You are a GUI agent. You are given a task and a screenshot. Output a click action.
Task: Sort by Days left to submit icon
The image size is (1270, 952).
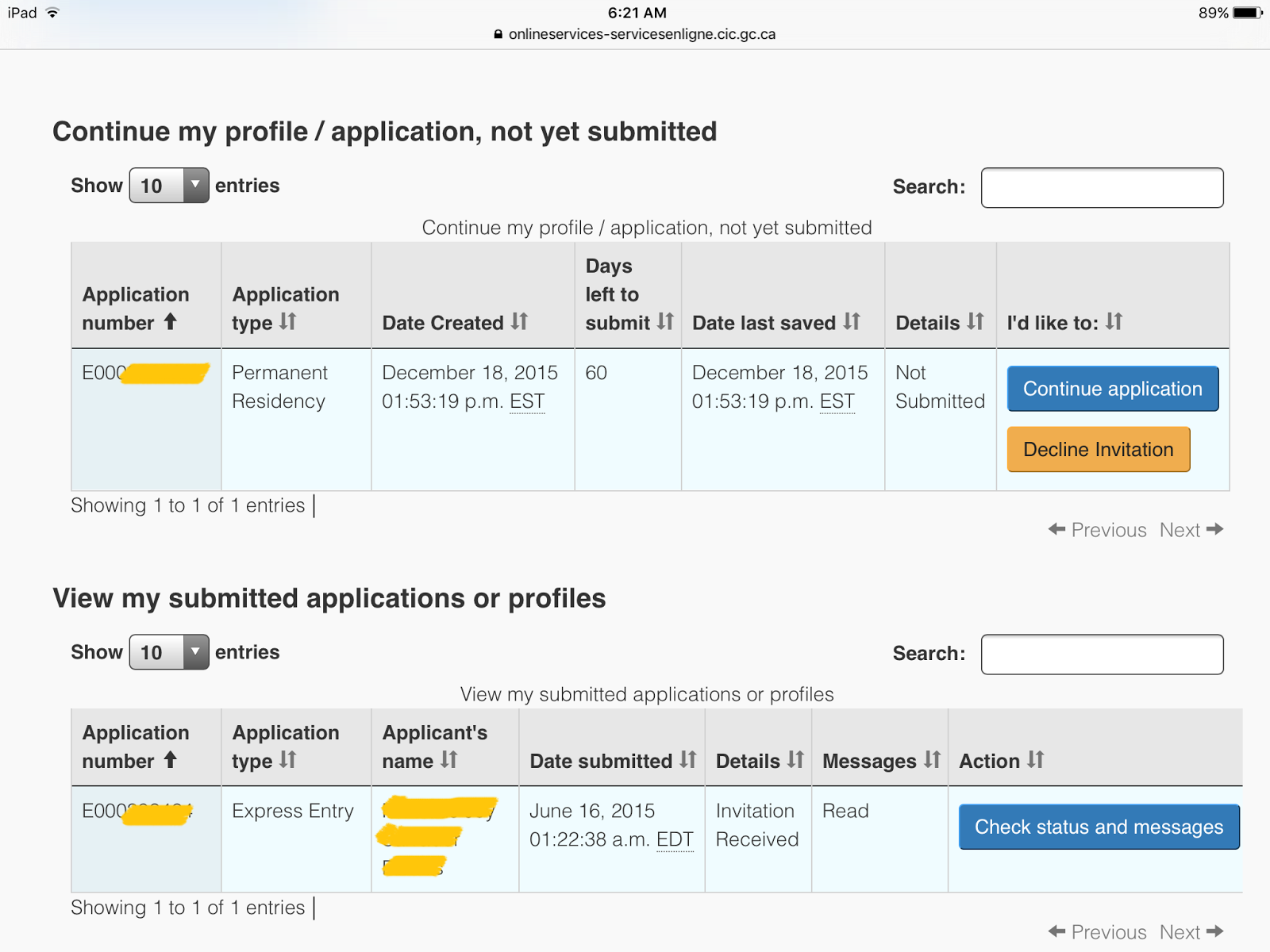[665, 321]
